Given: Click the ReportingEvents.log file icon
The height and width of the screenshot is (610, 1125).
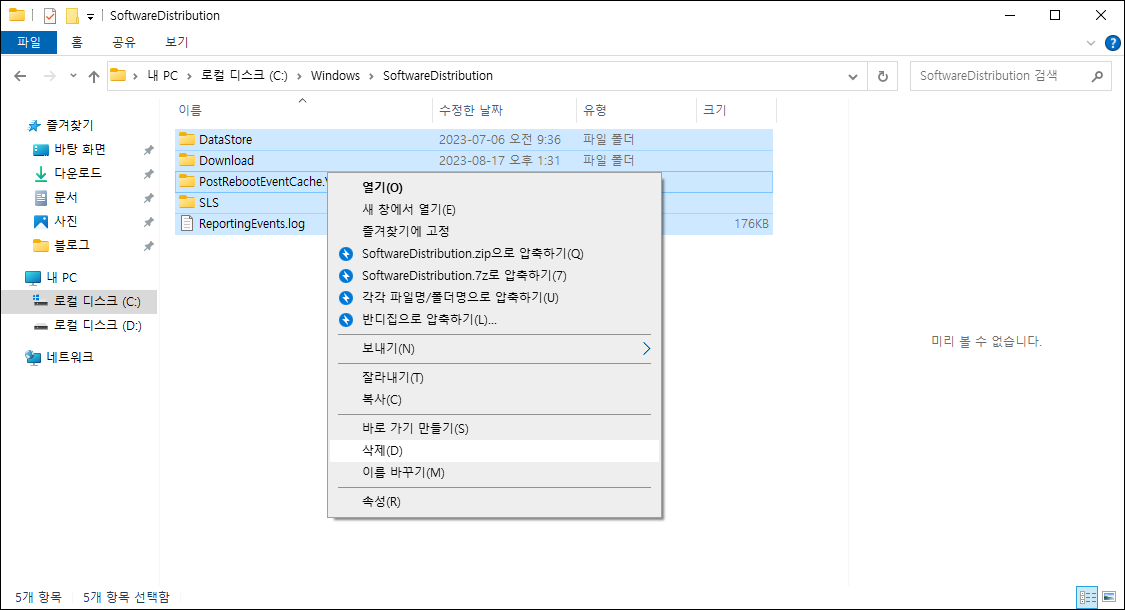Looking at the screenshot, I should pyautogui.click(x=187, y=223).
